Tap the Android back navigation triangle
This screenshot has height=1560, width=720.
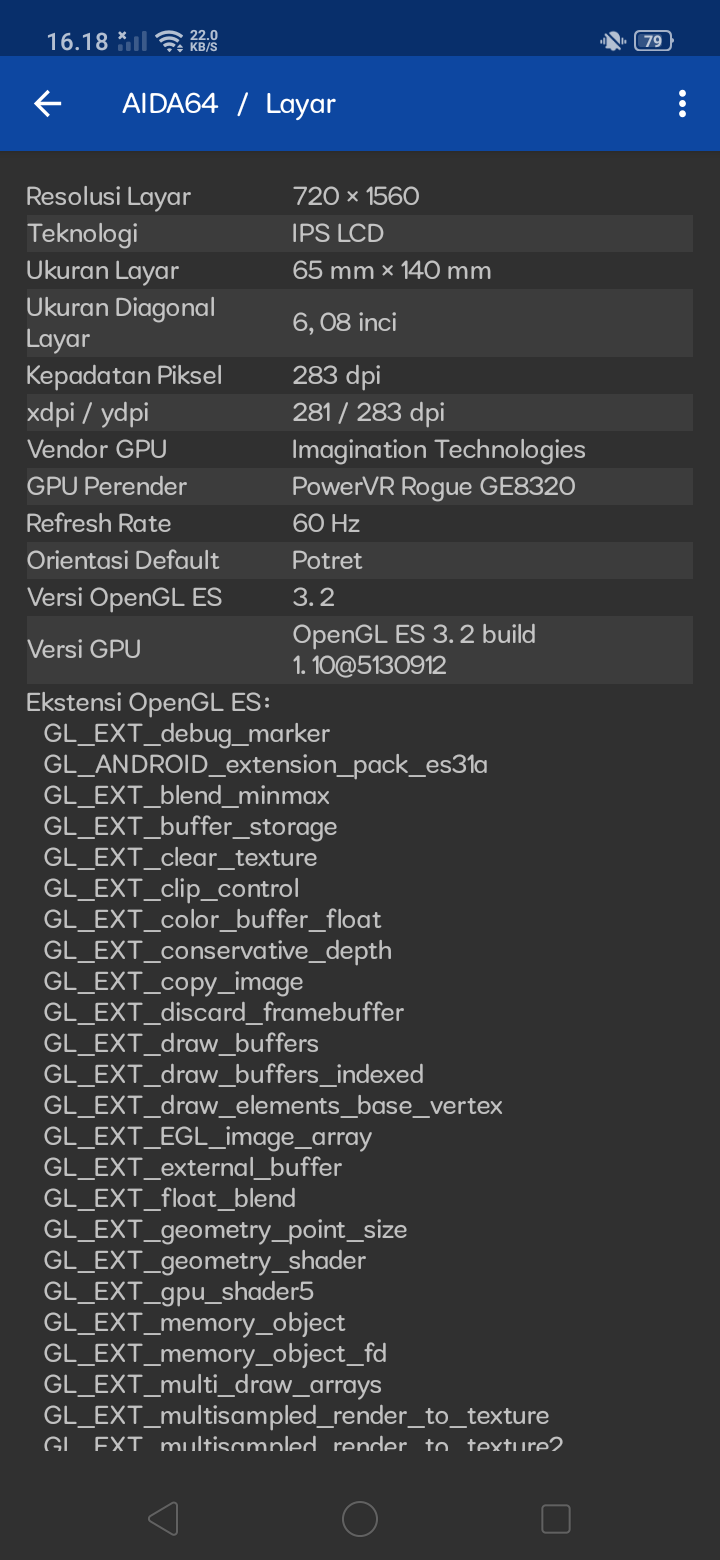point(163,1519)
